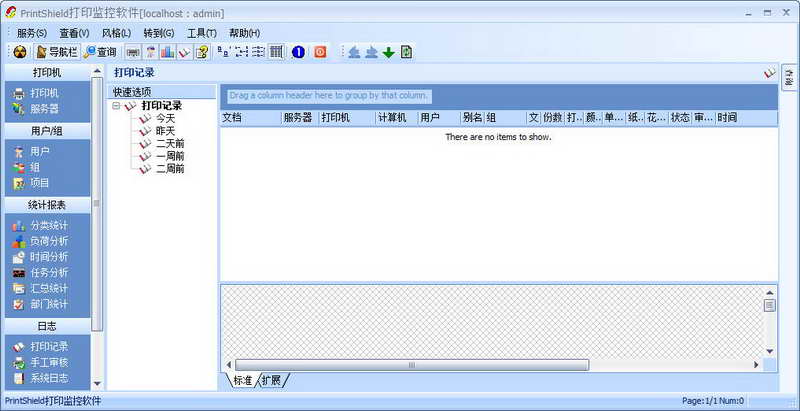Open 用户 in the sidebar

pyautogui.click(x=32, y=151)
